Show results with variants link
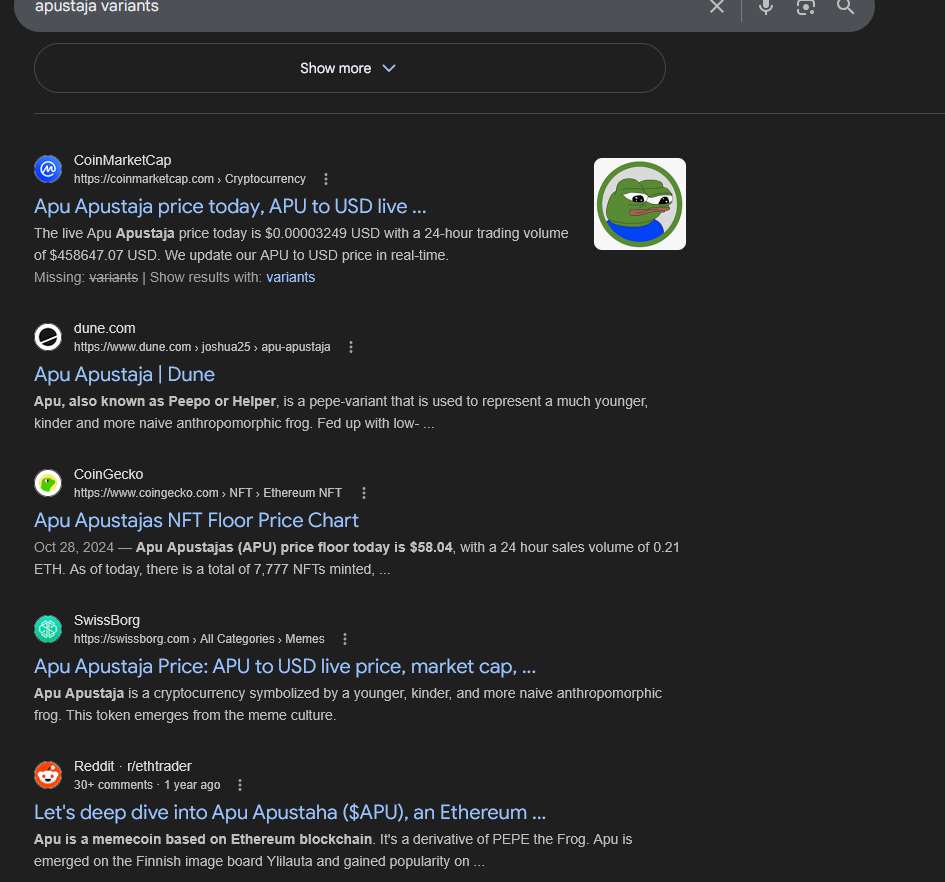The width and height of the screenshot is (945, 882). [x=290, y=277]
